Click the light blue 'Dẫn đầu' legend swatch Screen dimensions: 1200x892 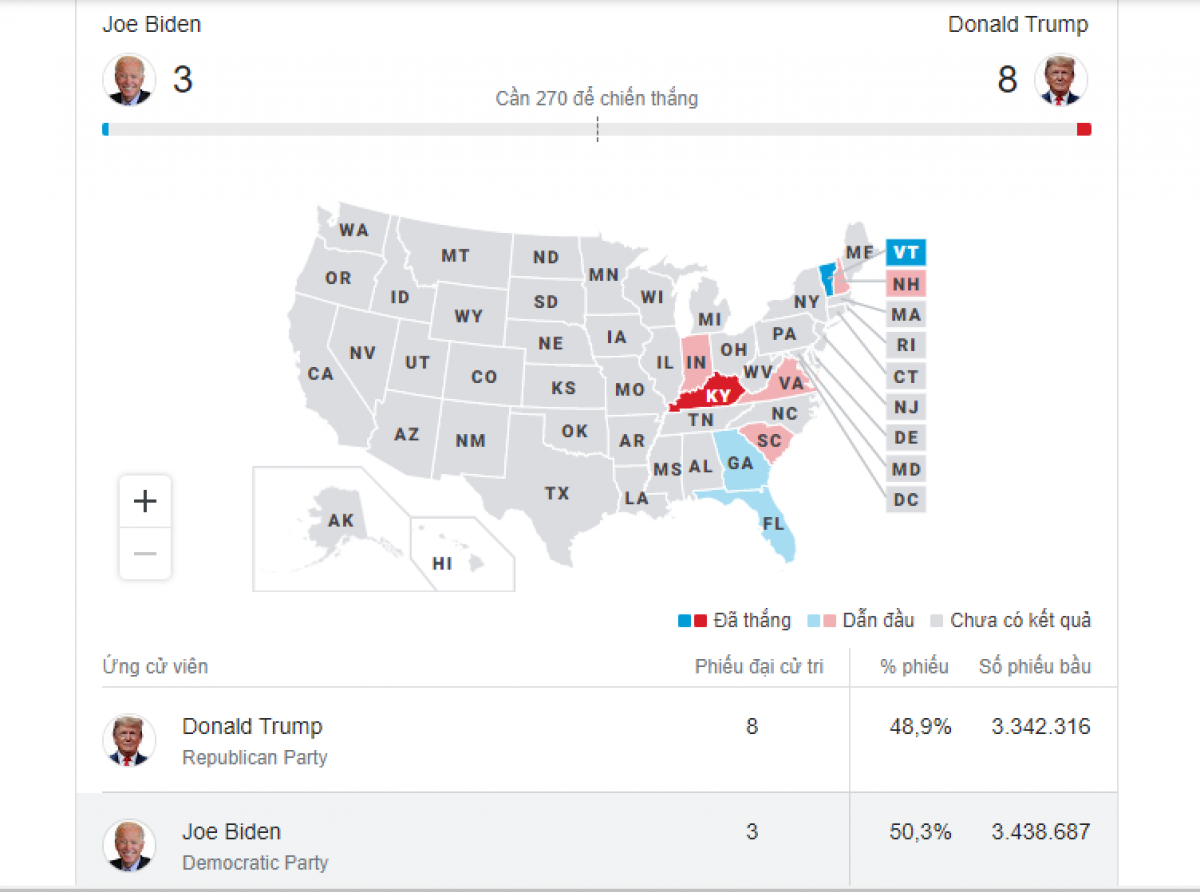click(814, 621)
